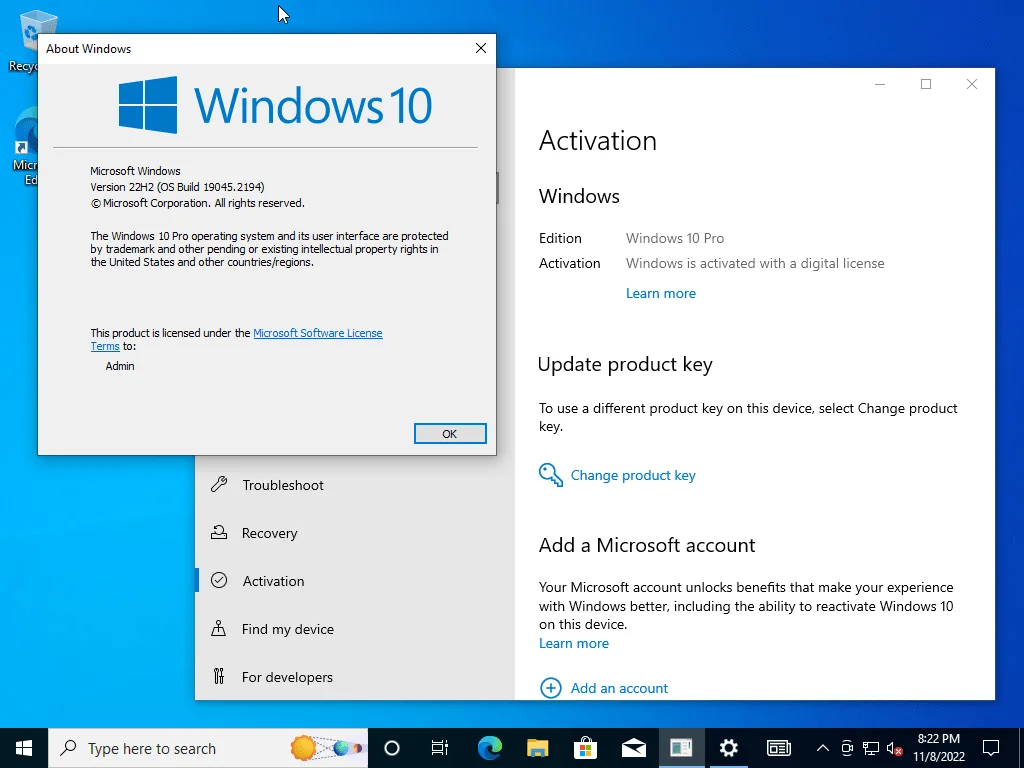This screenshot has height=768, width=1024.
Task: Click the Activation checkmark circle icon
Action: [x=219, y=580]
